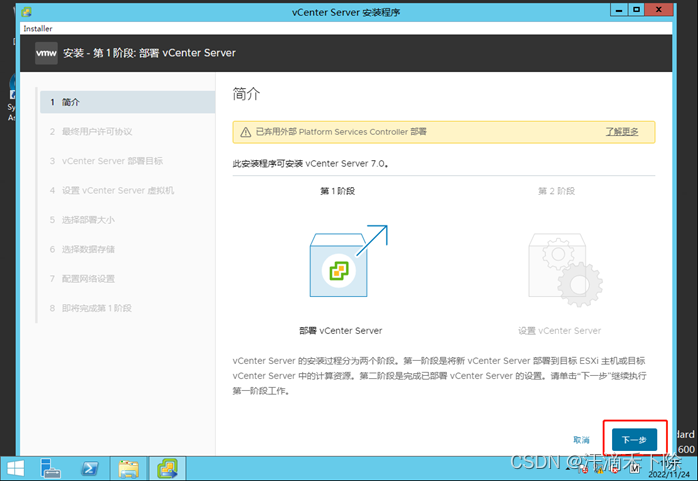Click the 取消 (Cancel) link
698x481 pixels.
click(581, 440)
